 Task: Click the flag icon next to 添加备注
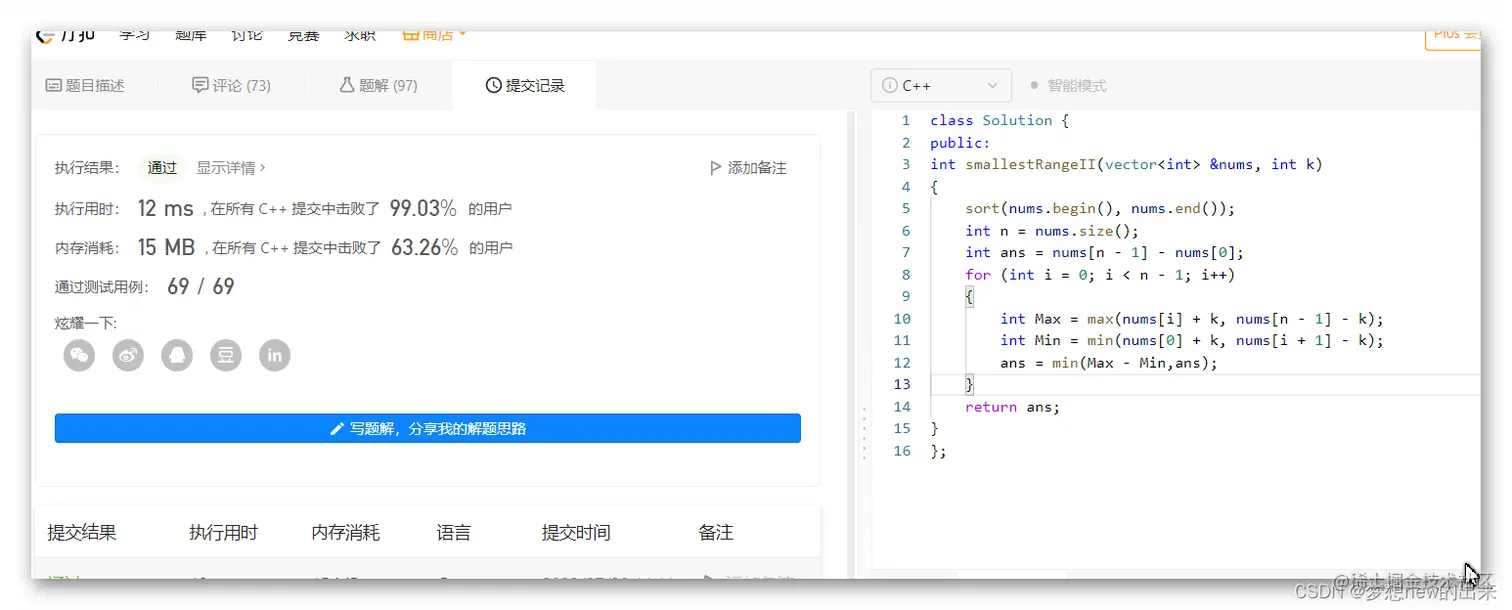pyautogui.click(x=714, y=167)
